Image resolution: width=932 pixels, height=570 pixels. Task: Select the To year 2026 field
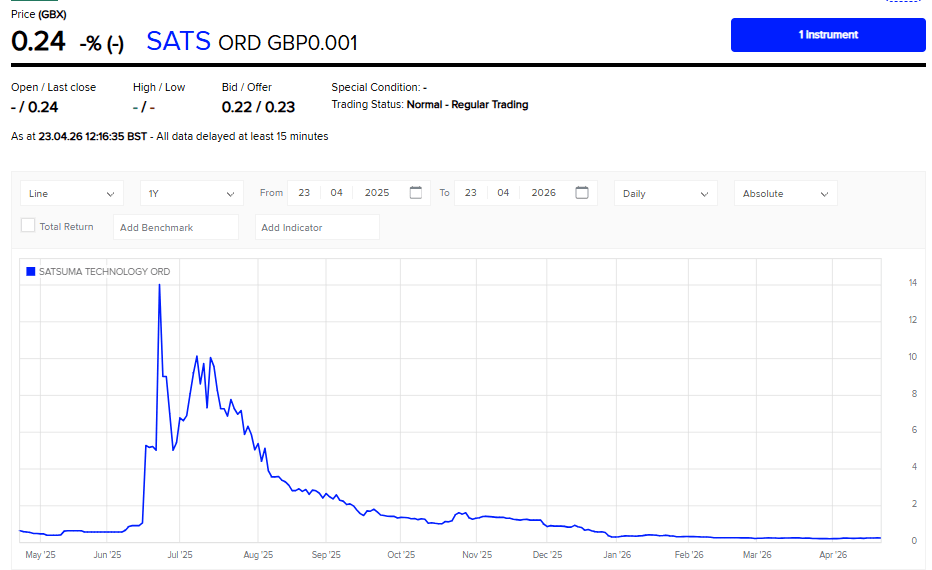(x=543, y=193)
